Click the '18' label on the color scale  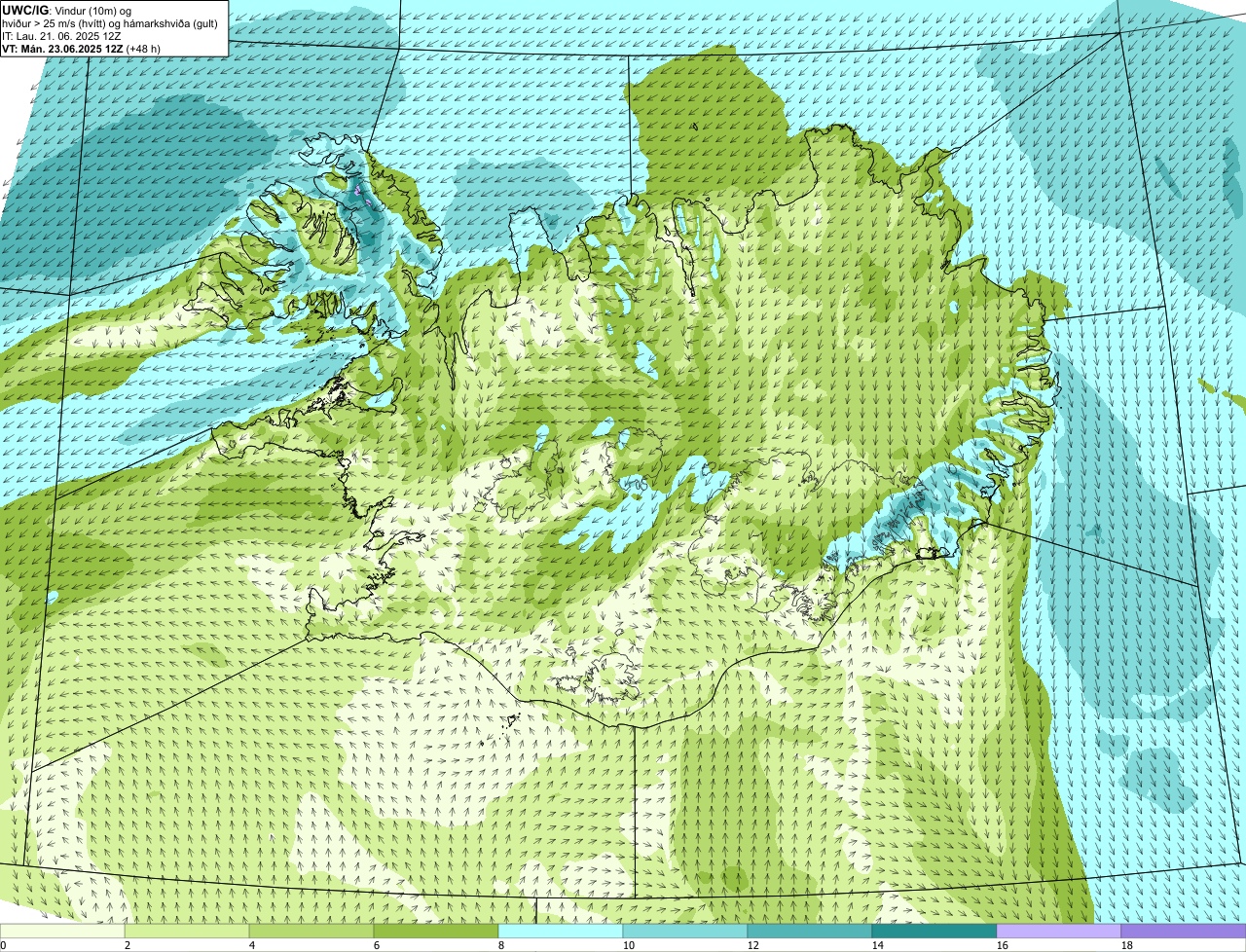coord(1127,945)
